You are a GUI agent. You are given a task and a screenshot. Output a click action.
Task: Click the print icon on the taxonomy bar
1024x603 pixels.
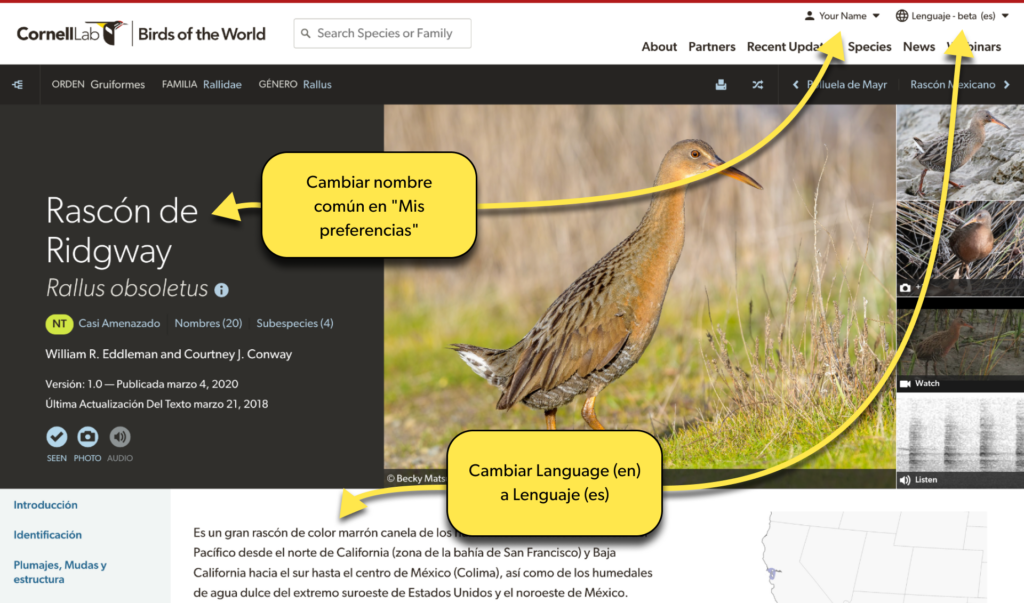click(x=721, y=84)
